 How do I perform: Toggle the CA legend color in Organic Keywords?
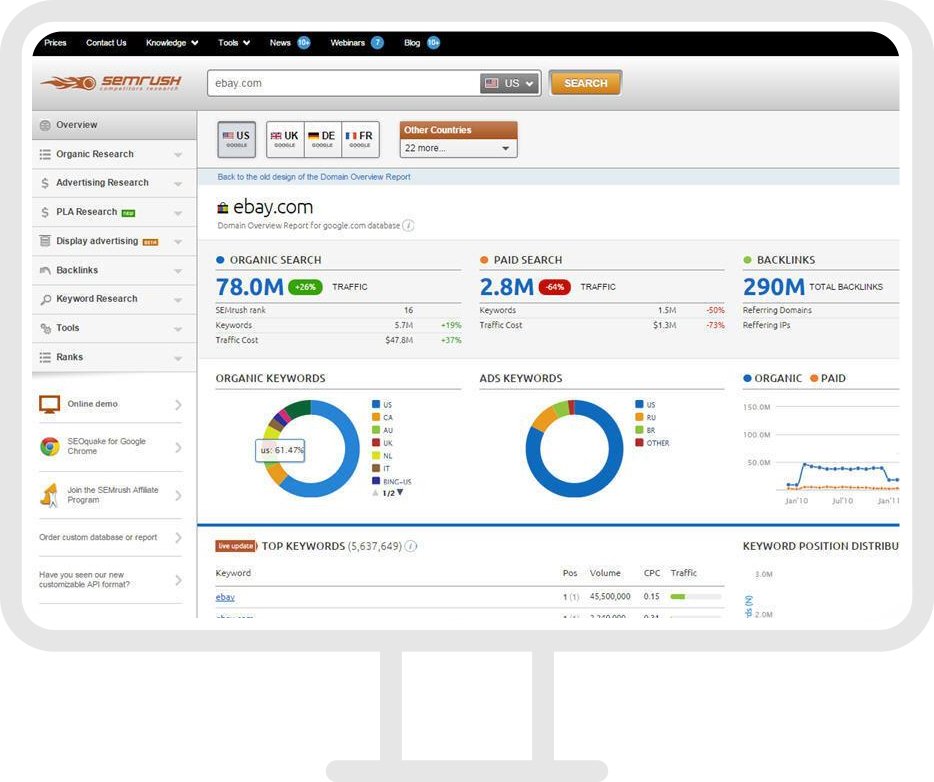coord(376,417)
